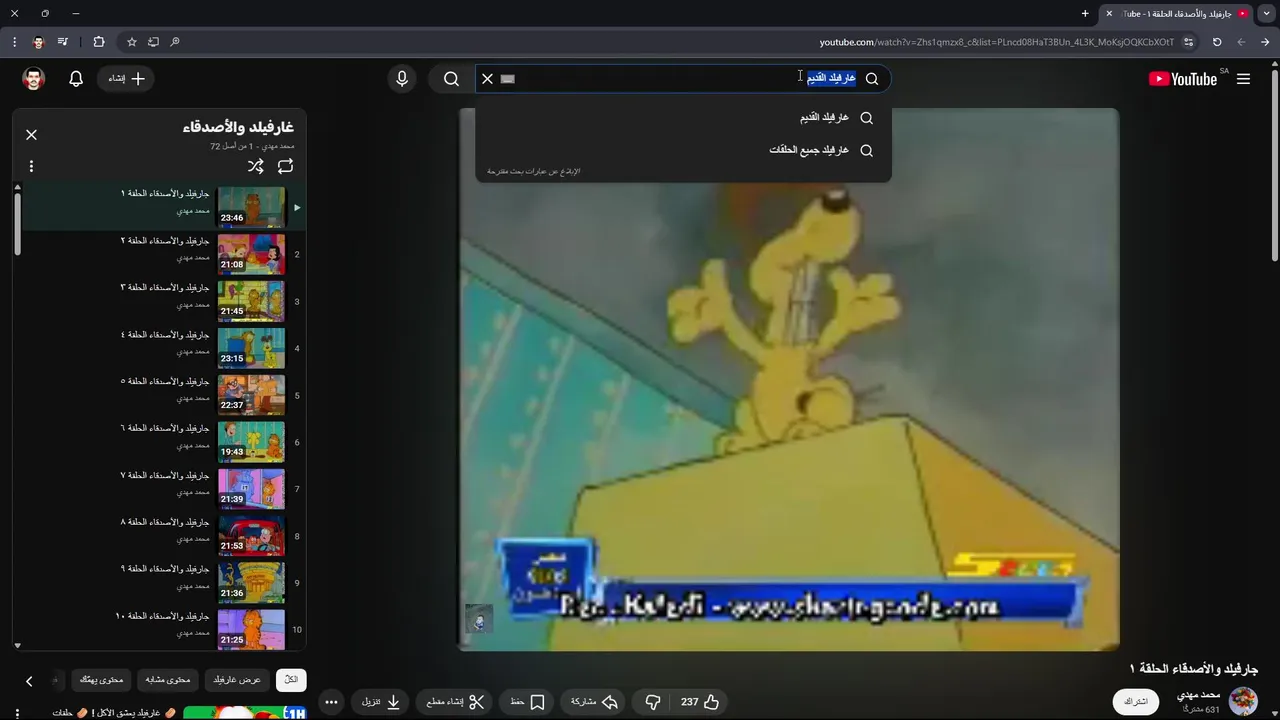Image resolution: width=1280 pixels, height=720 pixels.
Task: Click the video player area
Action: click(x=789, y=380)
